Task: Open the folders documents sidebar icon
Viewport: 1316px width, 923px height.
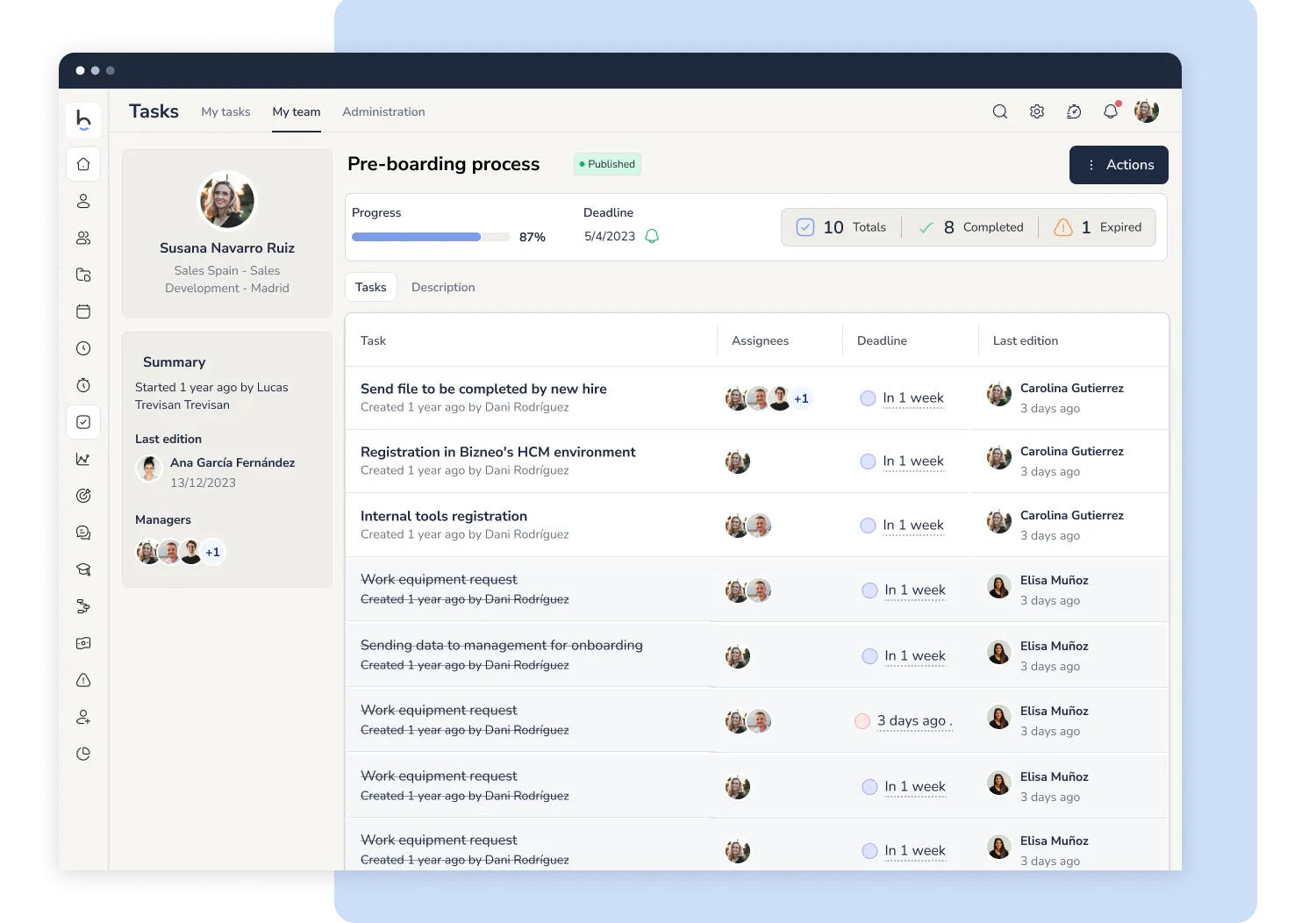Action: point(83,275)
